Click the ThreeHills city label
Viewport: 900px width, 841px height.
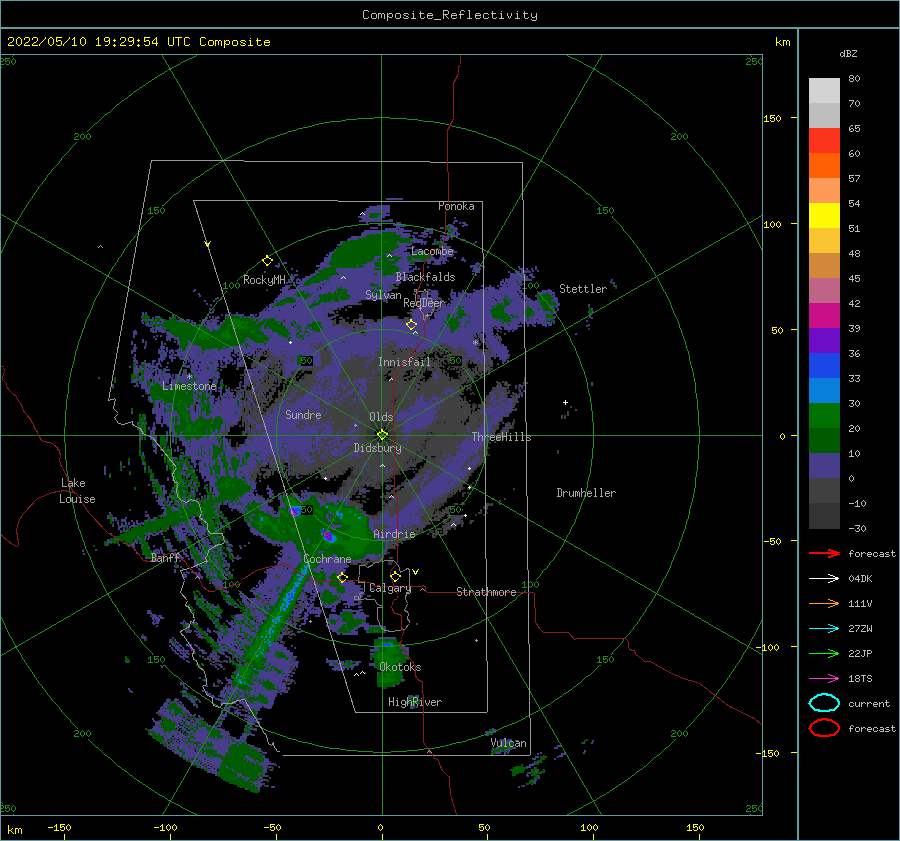coord(501,437)
